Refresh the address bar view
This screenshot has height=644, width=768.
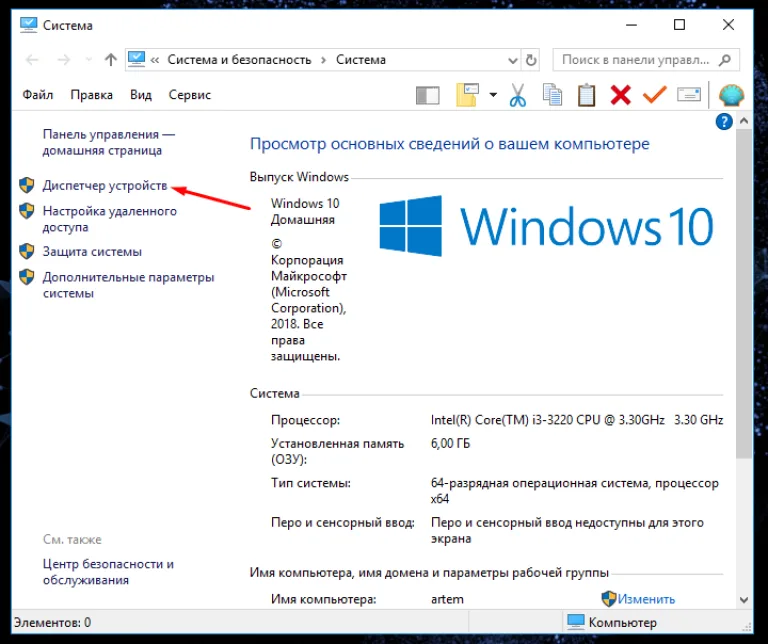(x=531, y=60)
